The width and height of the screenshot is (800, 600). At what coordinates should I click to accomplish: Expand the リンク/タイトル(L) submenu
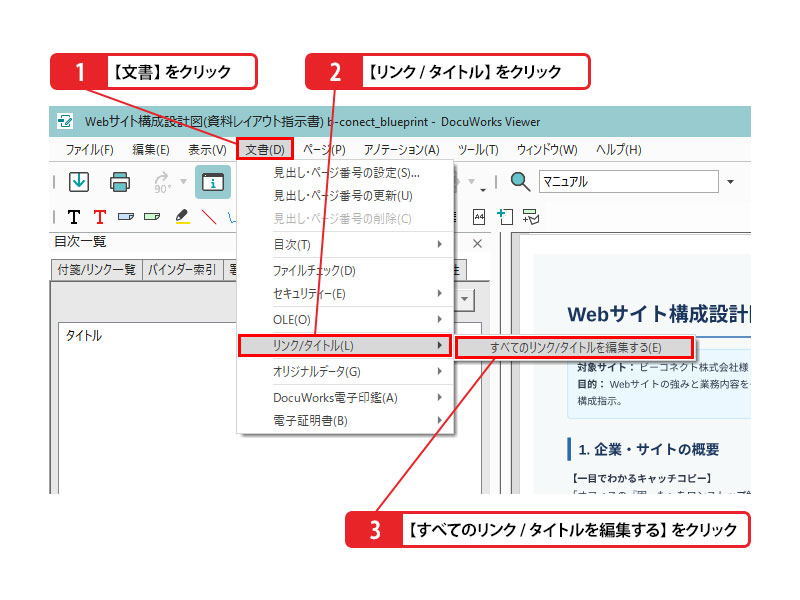345,345
